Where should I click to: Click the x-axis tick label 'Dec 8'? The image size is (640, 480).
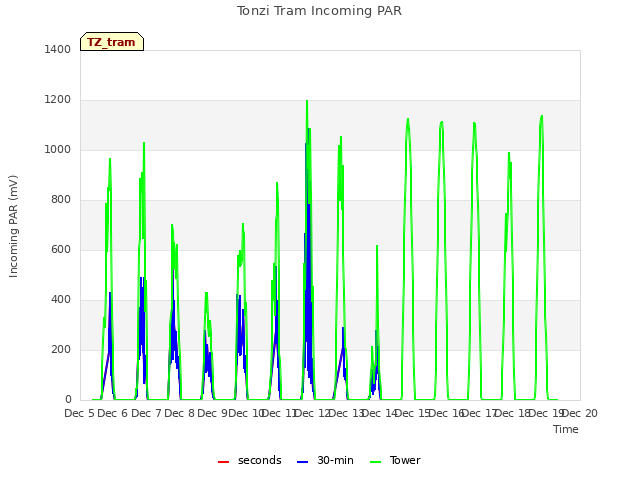click(x=179, y=413)
